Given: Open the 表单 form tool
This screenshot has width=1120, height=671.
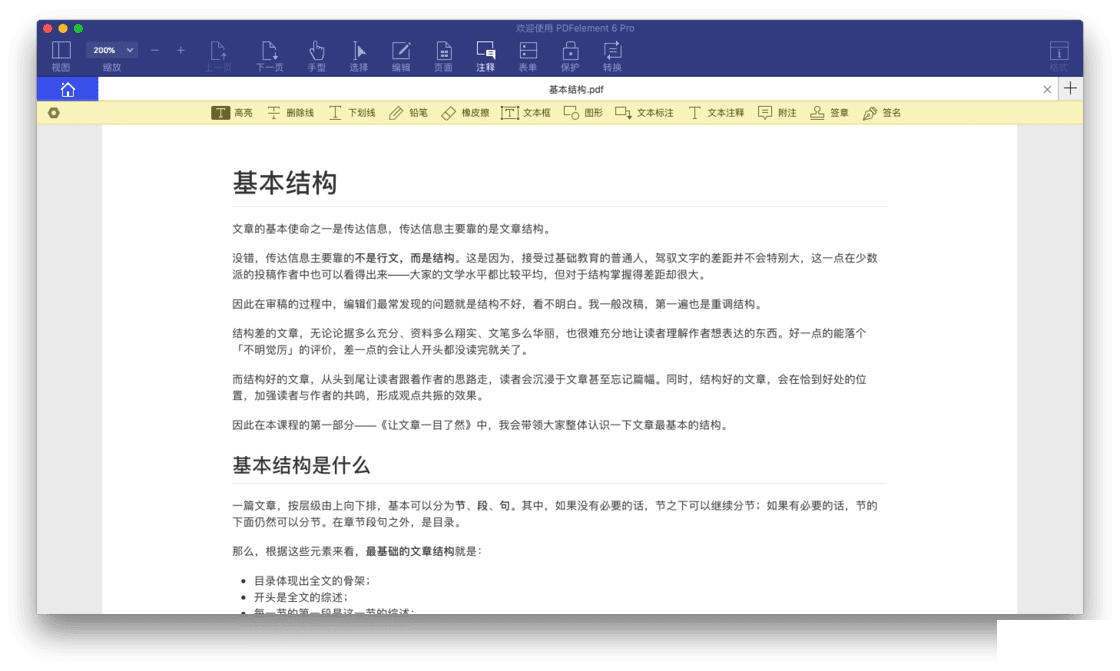Looking at the screenshot, I should coord(528,56).
